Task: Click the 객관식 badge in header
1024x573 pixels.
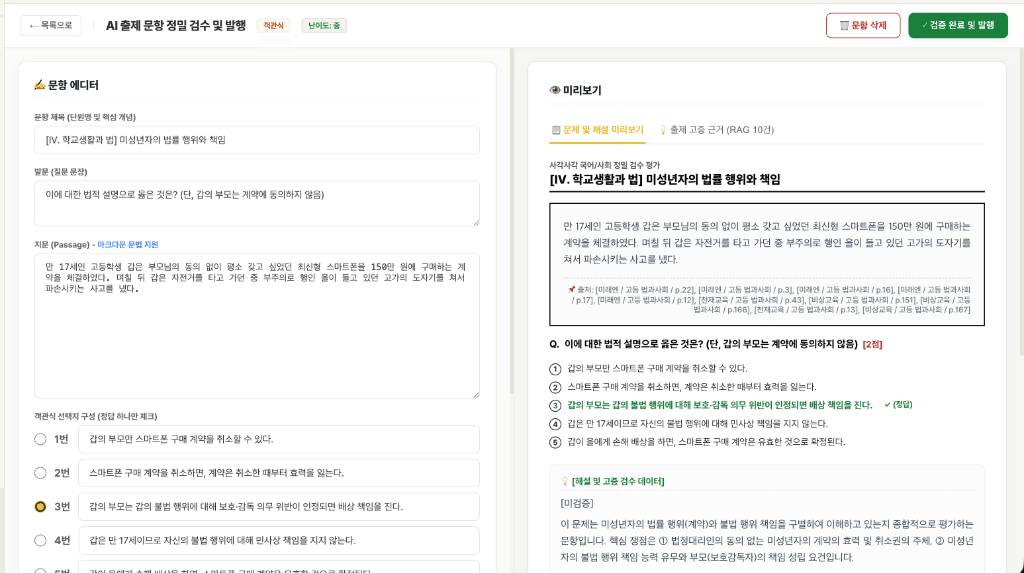Action: [273, 25]
